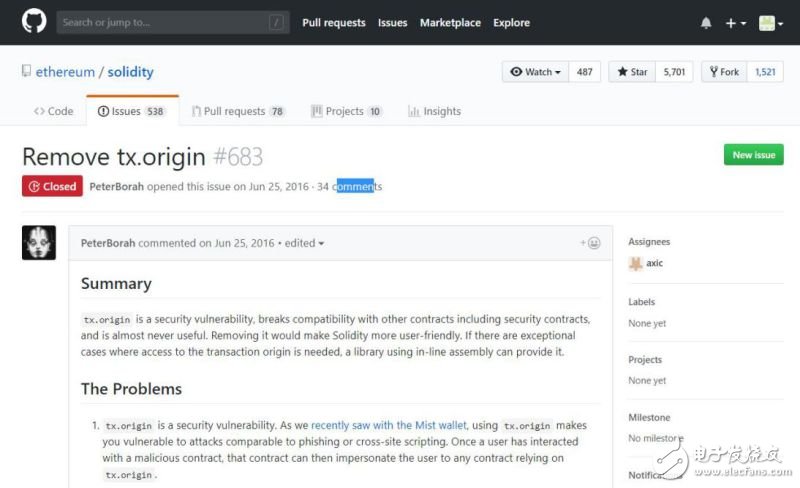Screen dimensions: 800x488
Task: Open the user avatar menu
Action: click(x=770, y=23)
